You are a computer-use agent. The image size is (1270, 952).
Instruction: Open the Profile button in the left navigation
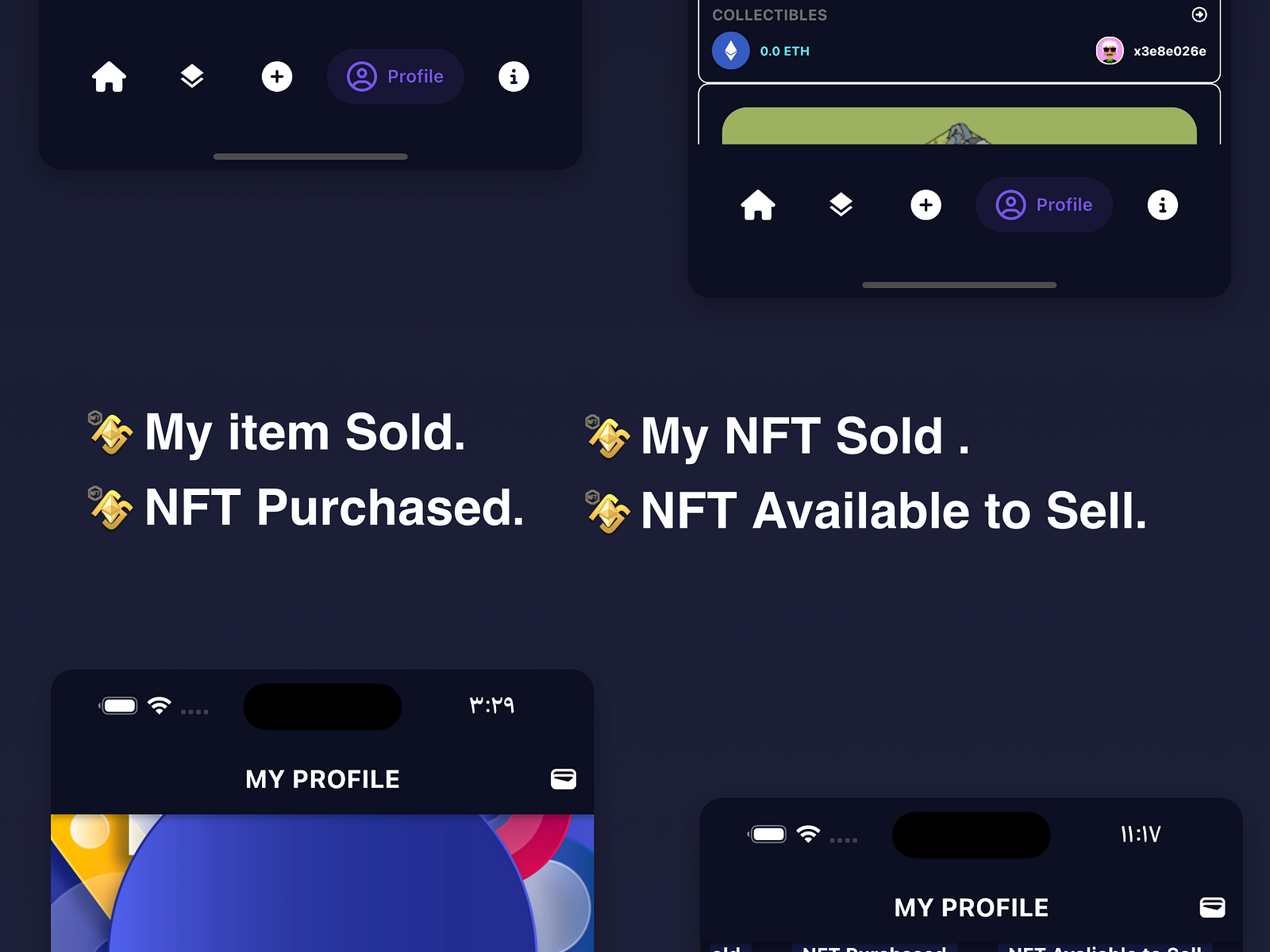[395, 76]
